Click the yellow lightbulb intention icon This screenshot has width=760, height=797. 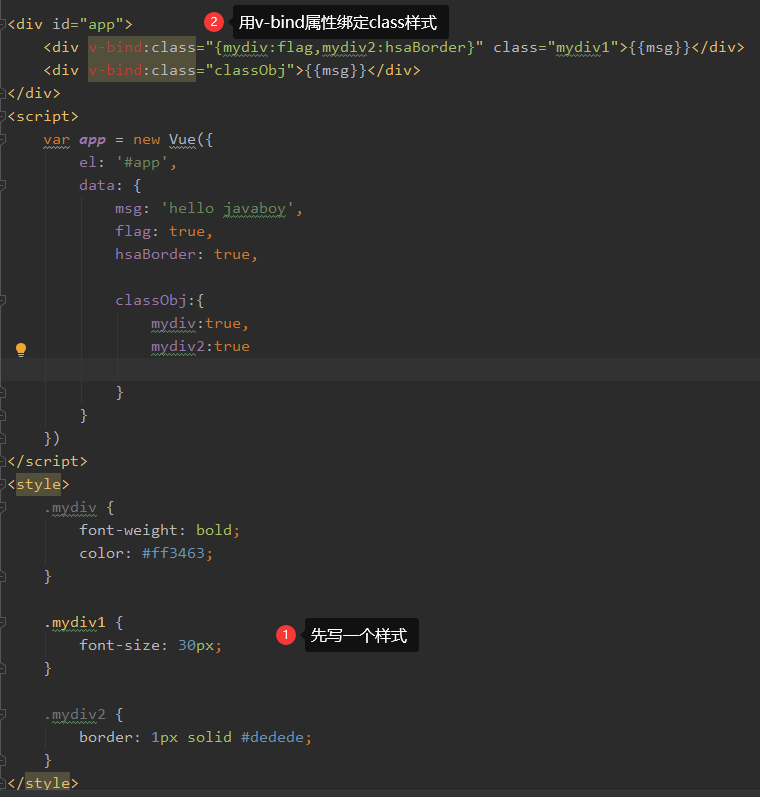click(x=21, y=350)
